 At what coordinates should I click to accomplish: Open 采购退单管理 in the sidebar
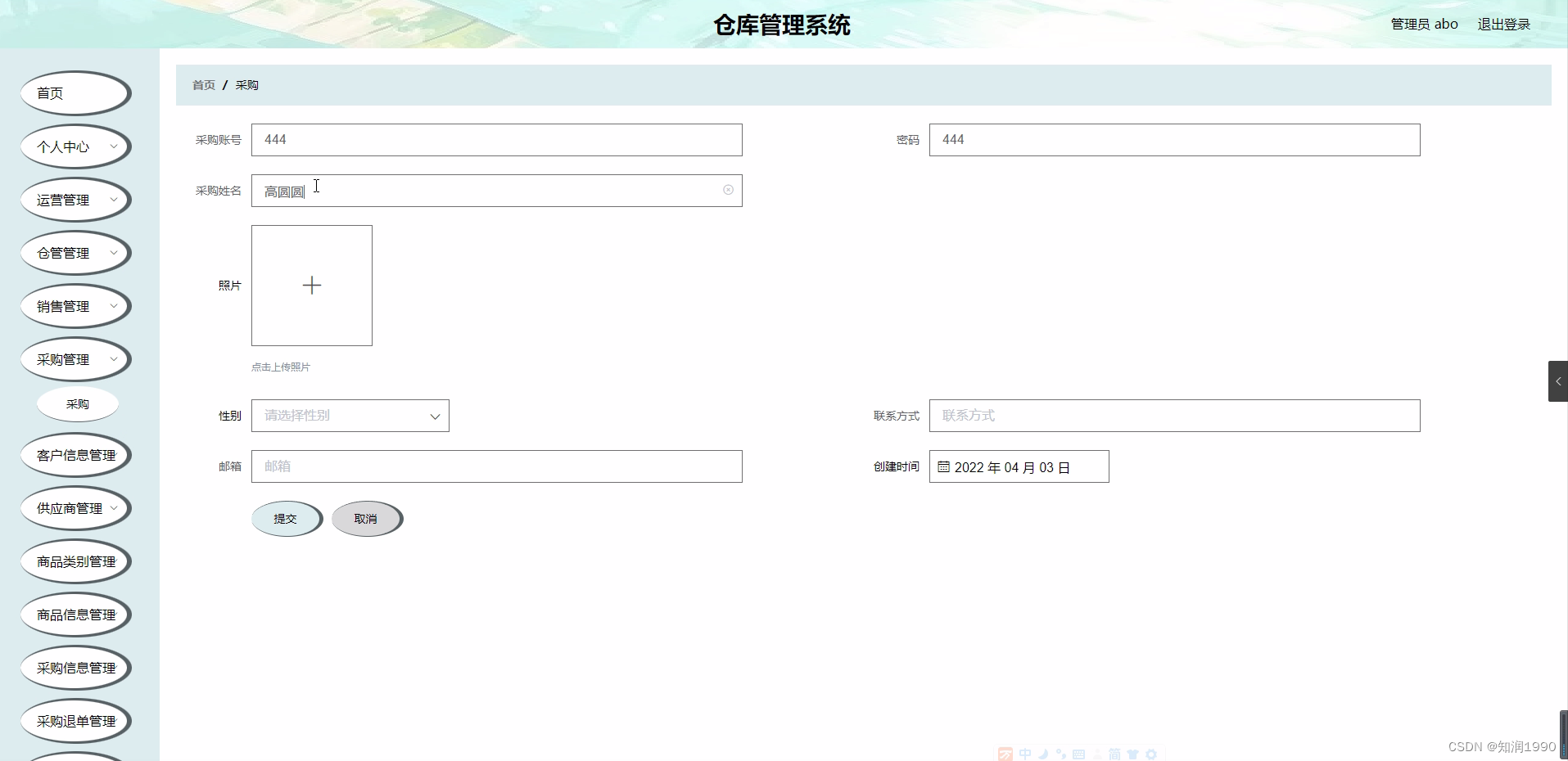coord(75,721)
